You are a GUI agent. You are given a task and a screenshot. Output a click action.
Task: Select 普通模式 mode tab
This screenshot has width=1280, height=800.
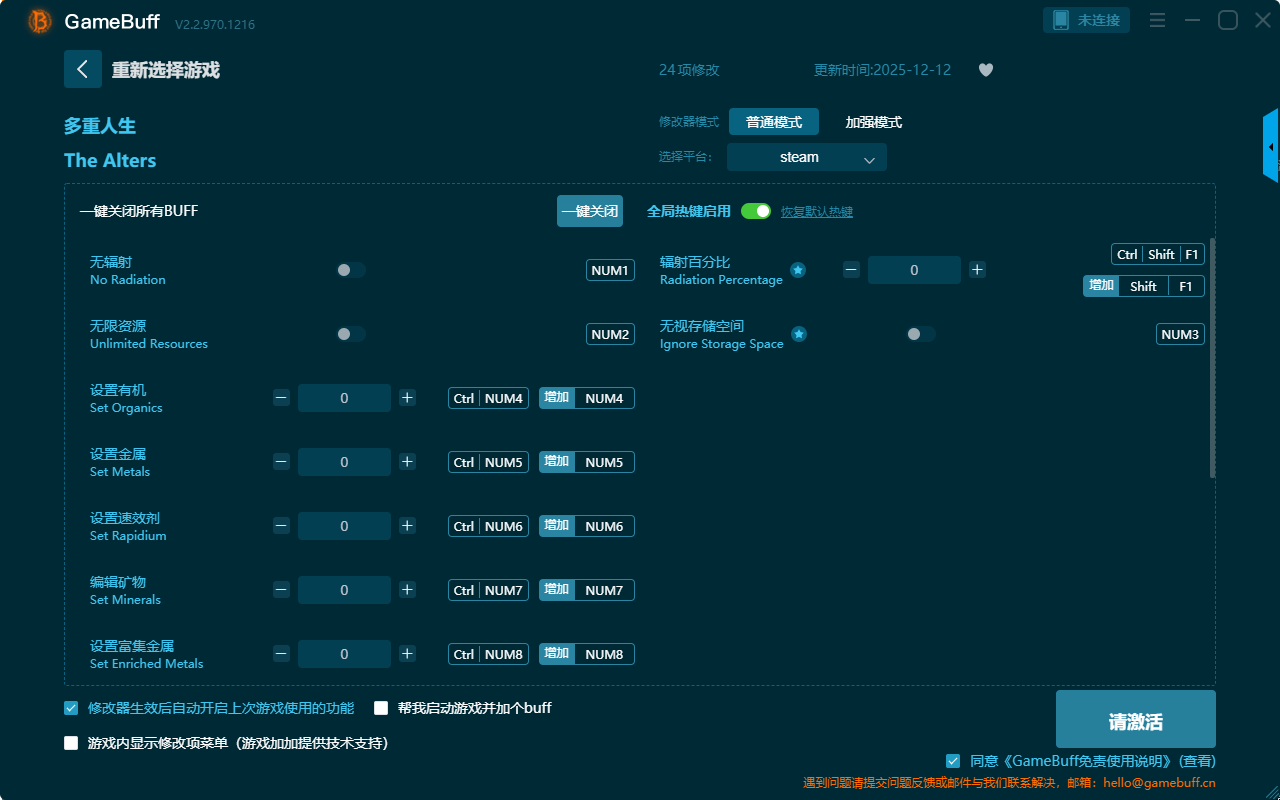[773, 122]
